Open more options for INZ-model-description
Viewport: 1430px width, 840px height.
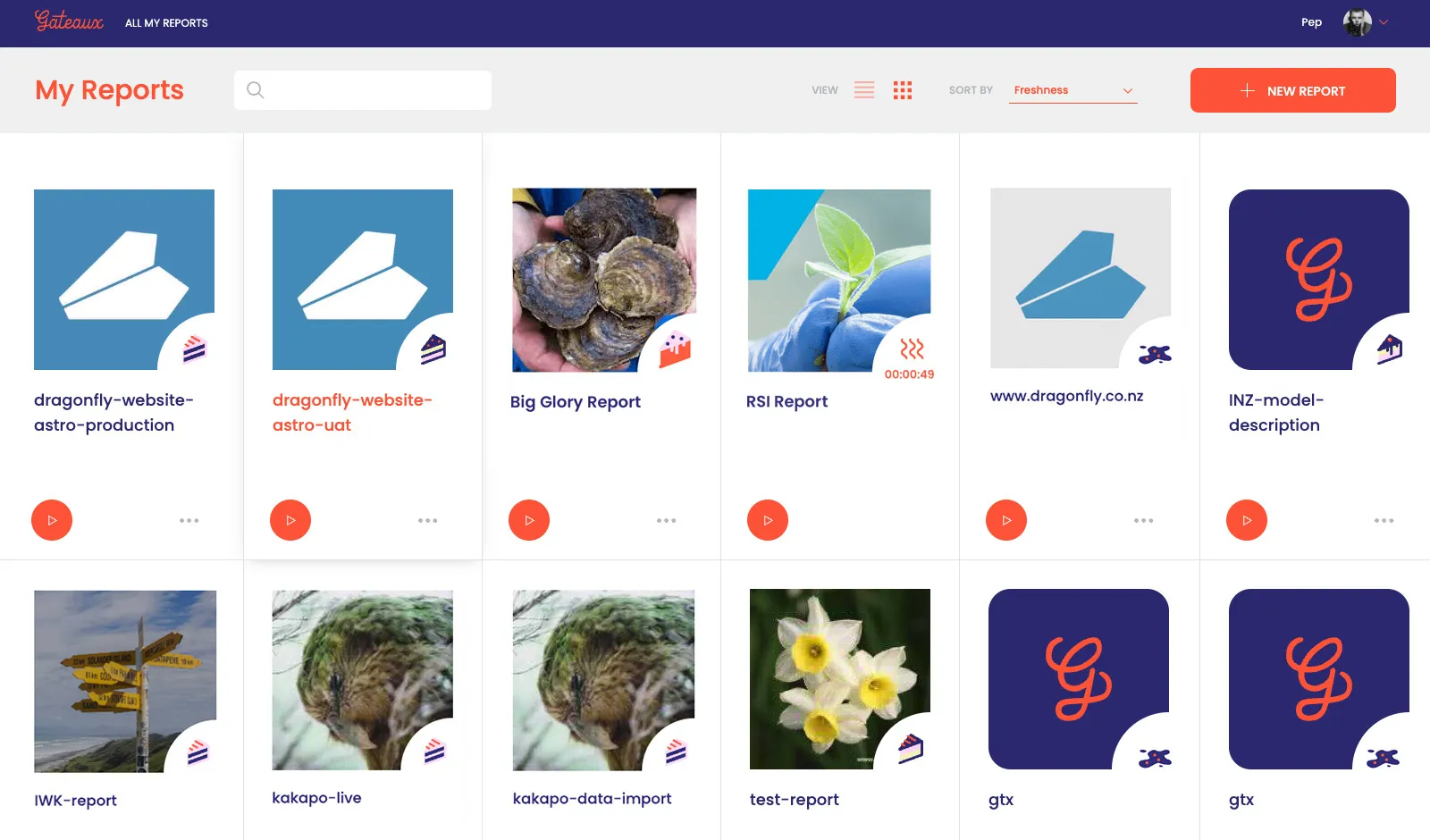(1384, 520)
